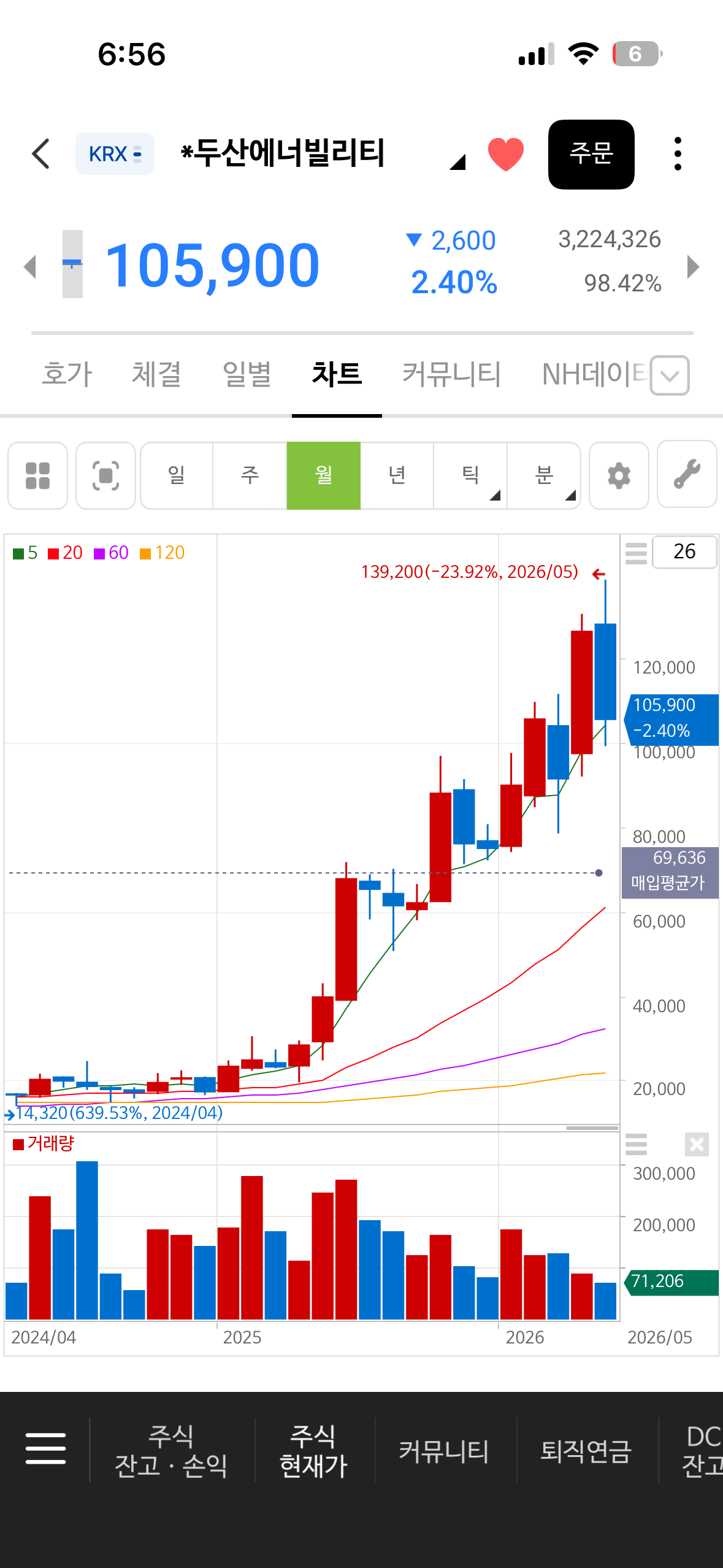Viewport: 723px width, 1568px height.
Task: Switch to the 체결 tab
Action: pos(156,374)
